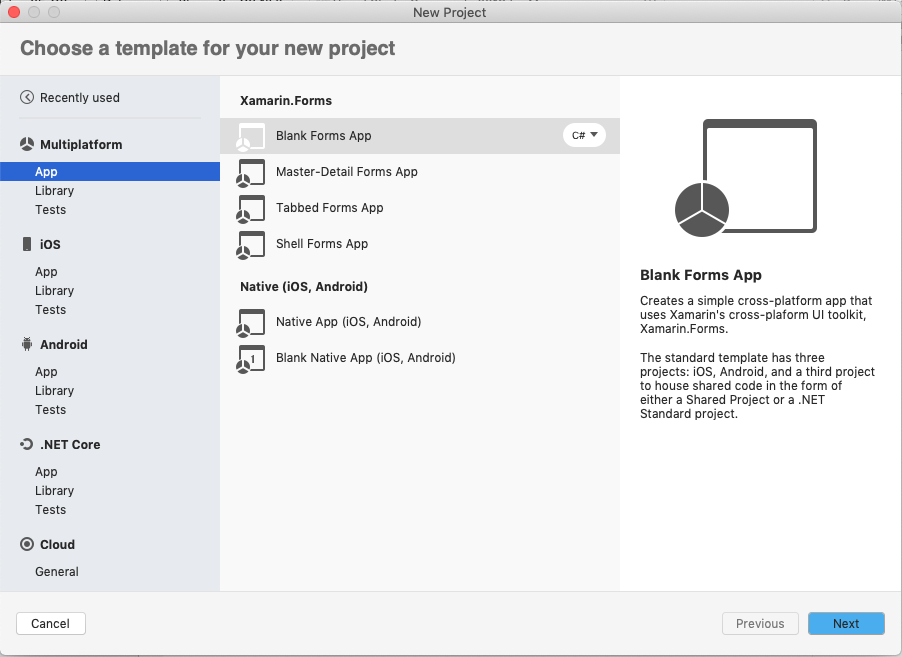Select the Blank Forms App template icon
This screenshot has width=902, height=657.
251,135
